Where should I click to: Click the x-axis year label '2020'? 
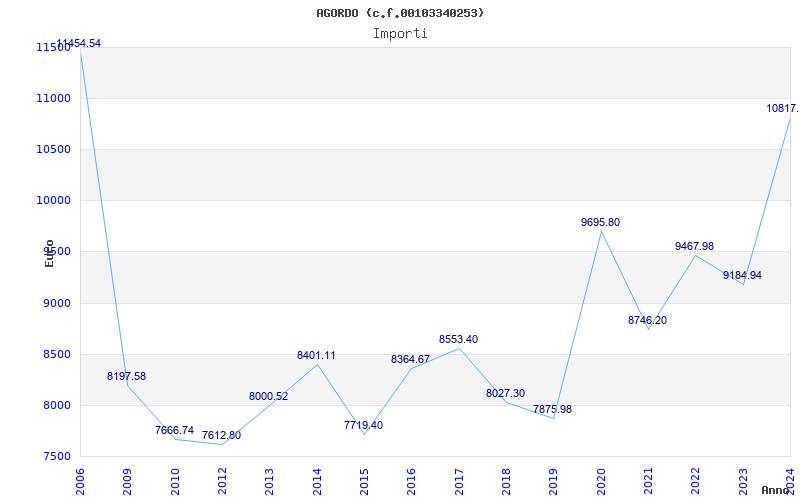[601, 481]
